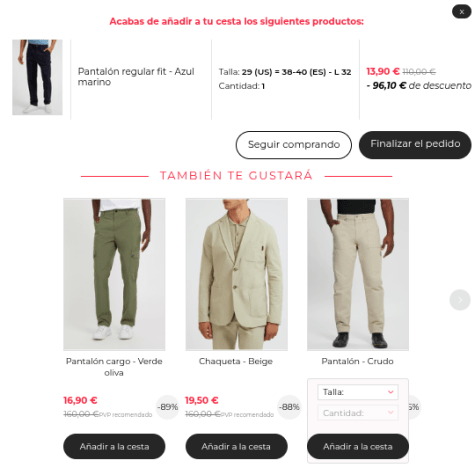Viewport: 475px width, 475px height.
Task: Click Finalizar el pedido button
Action: coord(415,144)
